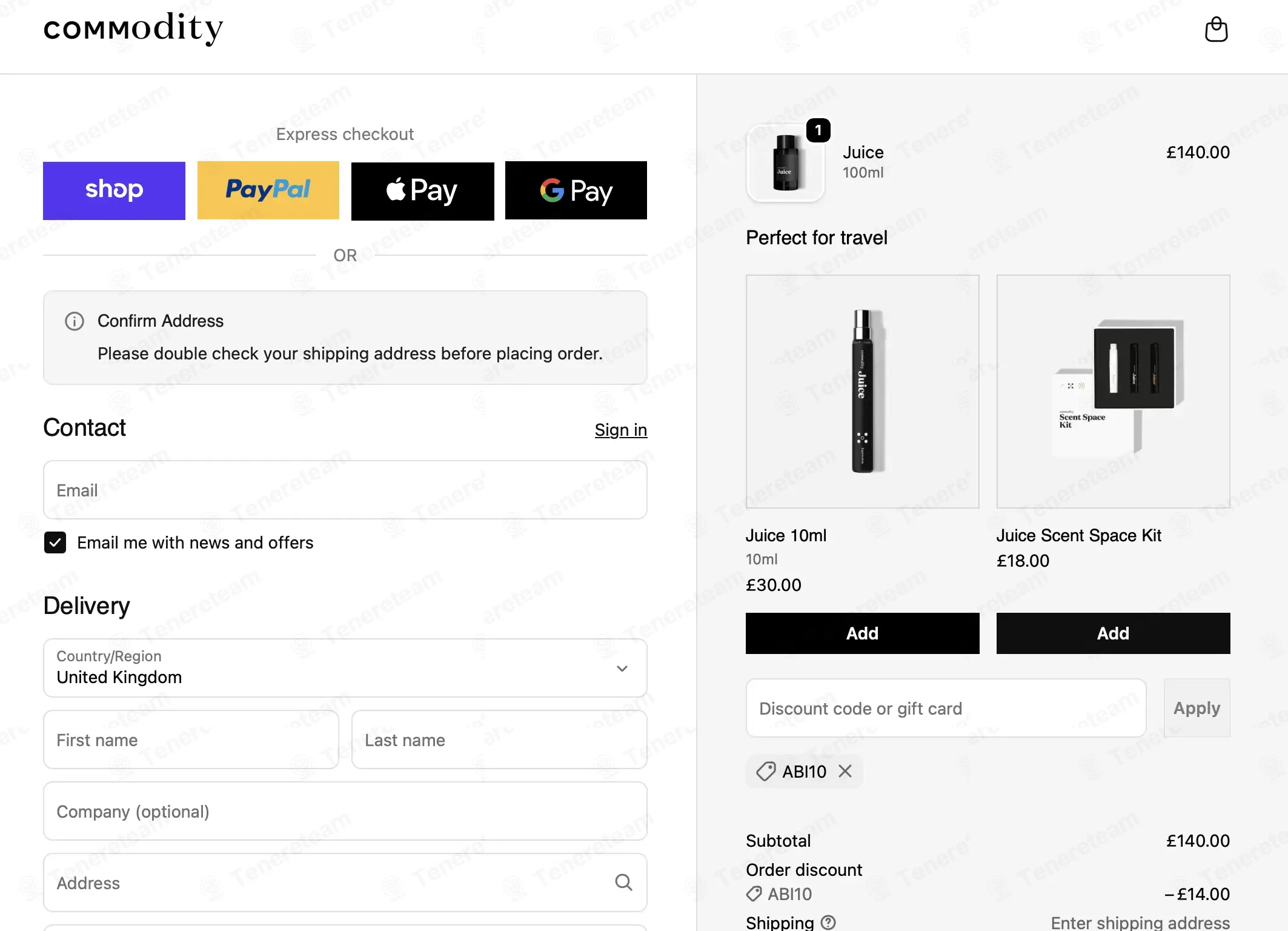This screenshot has height=931, width=1288.
Task: Click the address search magnifier icon
Action: (623, 883)
